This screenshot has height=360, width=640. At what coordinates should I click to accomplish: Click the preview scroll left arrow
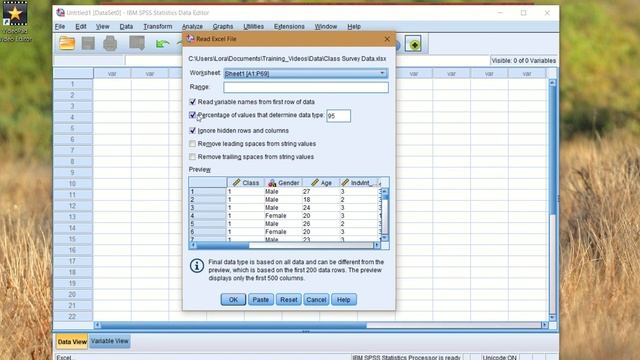point(193,245)
